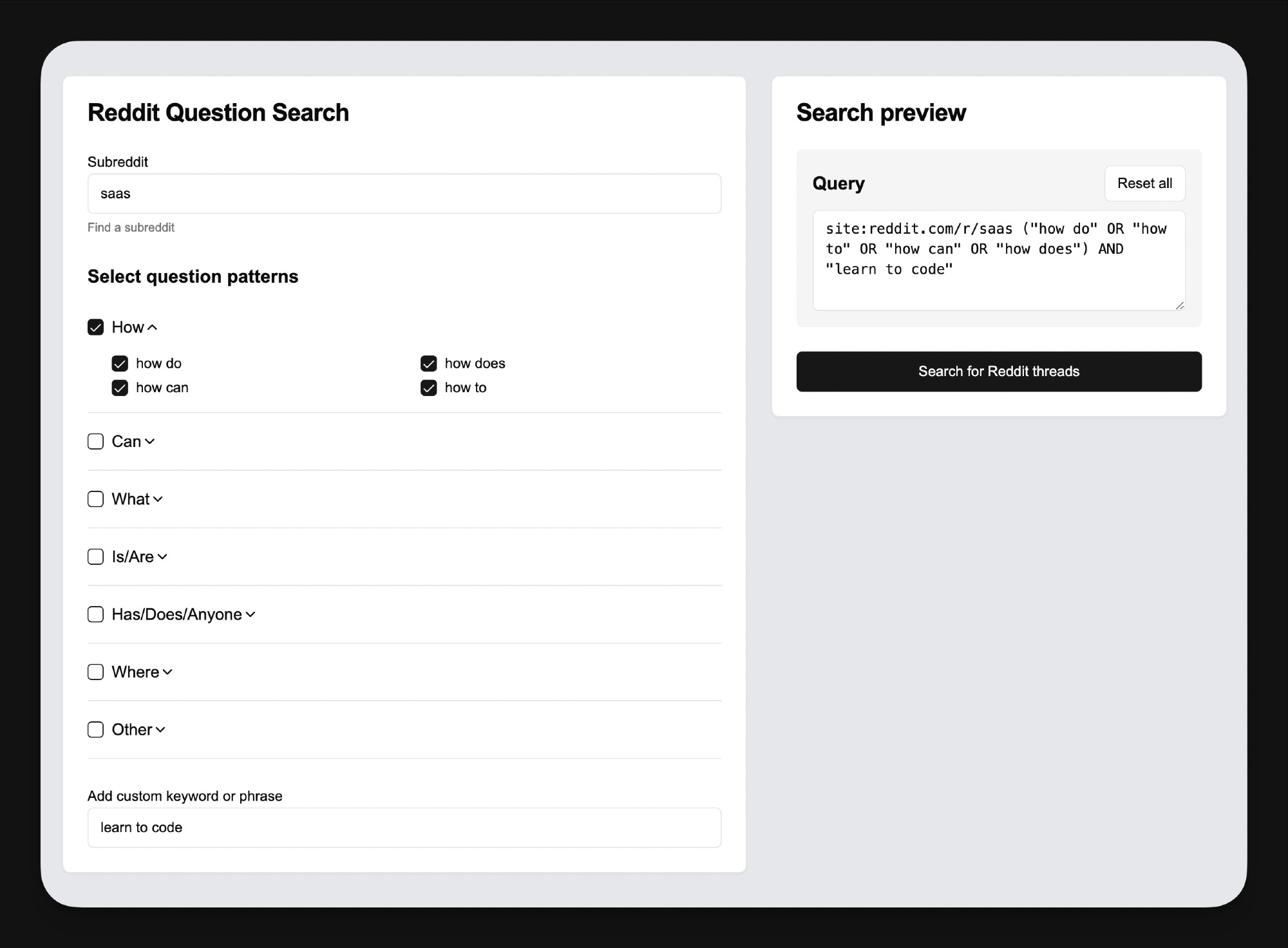Uncheck the 'how does' pattern
Viewport: 1288px width, 948px height.
point(429,364)
